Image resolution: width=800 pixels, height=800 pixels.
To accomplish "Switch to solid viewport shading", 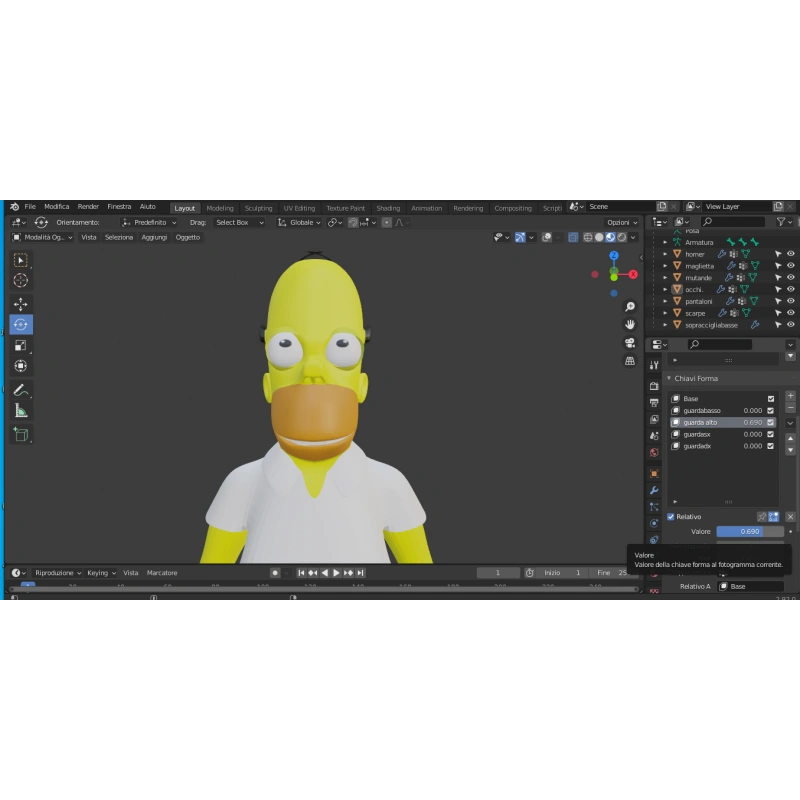I will tap(599, 237).
